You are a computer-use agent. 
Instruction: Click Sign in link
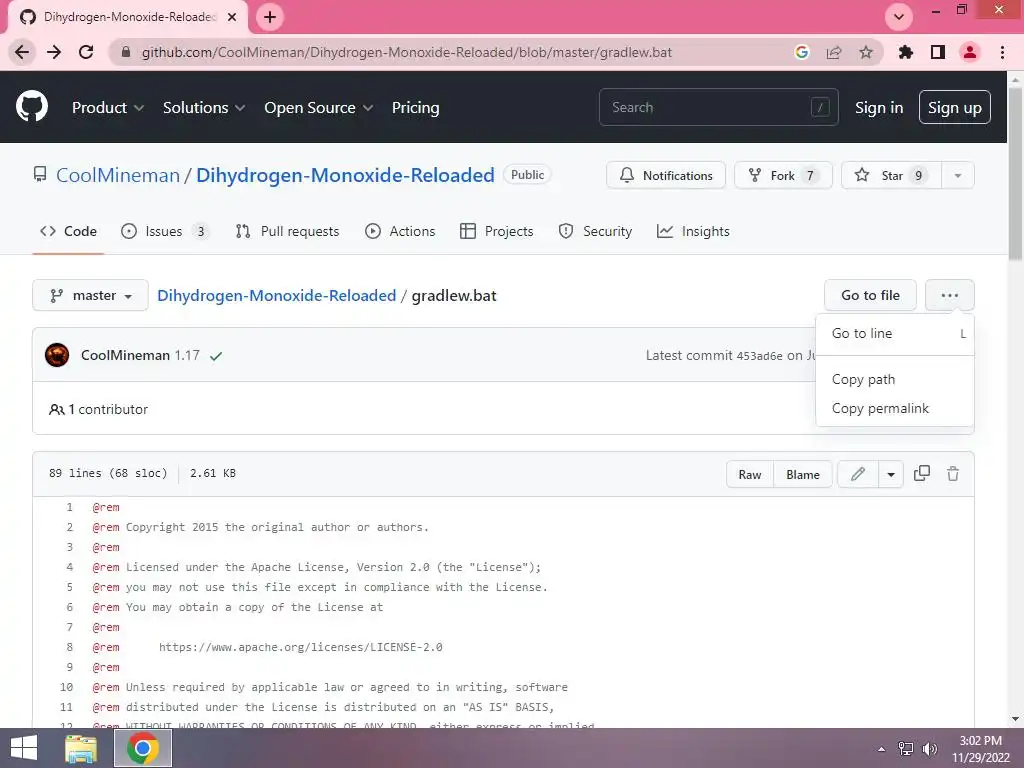(879, 107)
